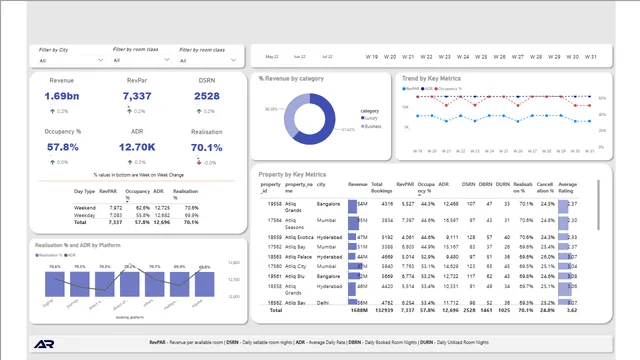Select week W 26 in the week slicer

[500, 57]
